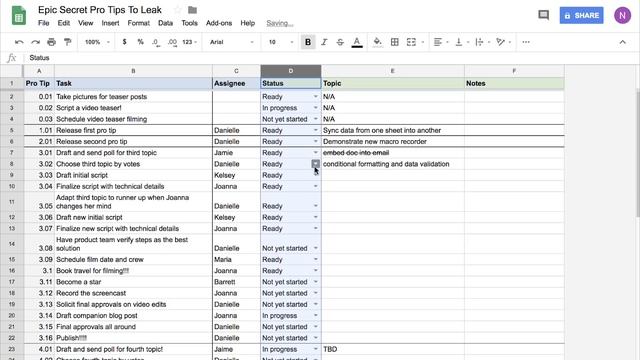640x360 pixels.
Task: Format as percent icon
Action: [x=140, y=42]
